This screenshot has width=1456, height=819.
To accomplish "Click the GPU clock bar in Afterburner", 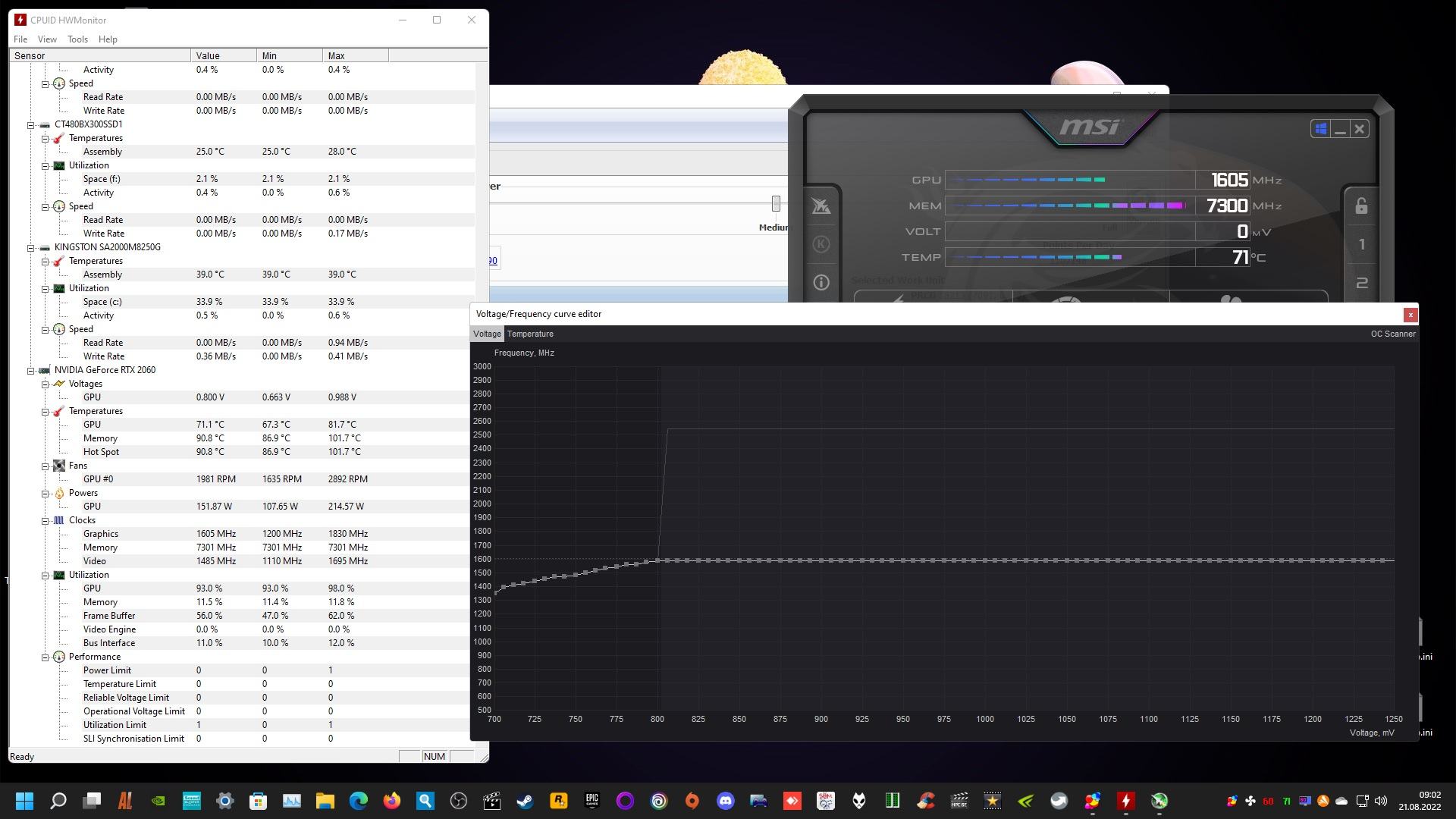I will click(x=1070, y=180).
